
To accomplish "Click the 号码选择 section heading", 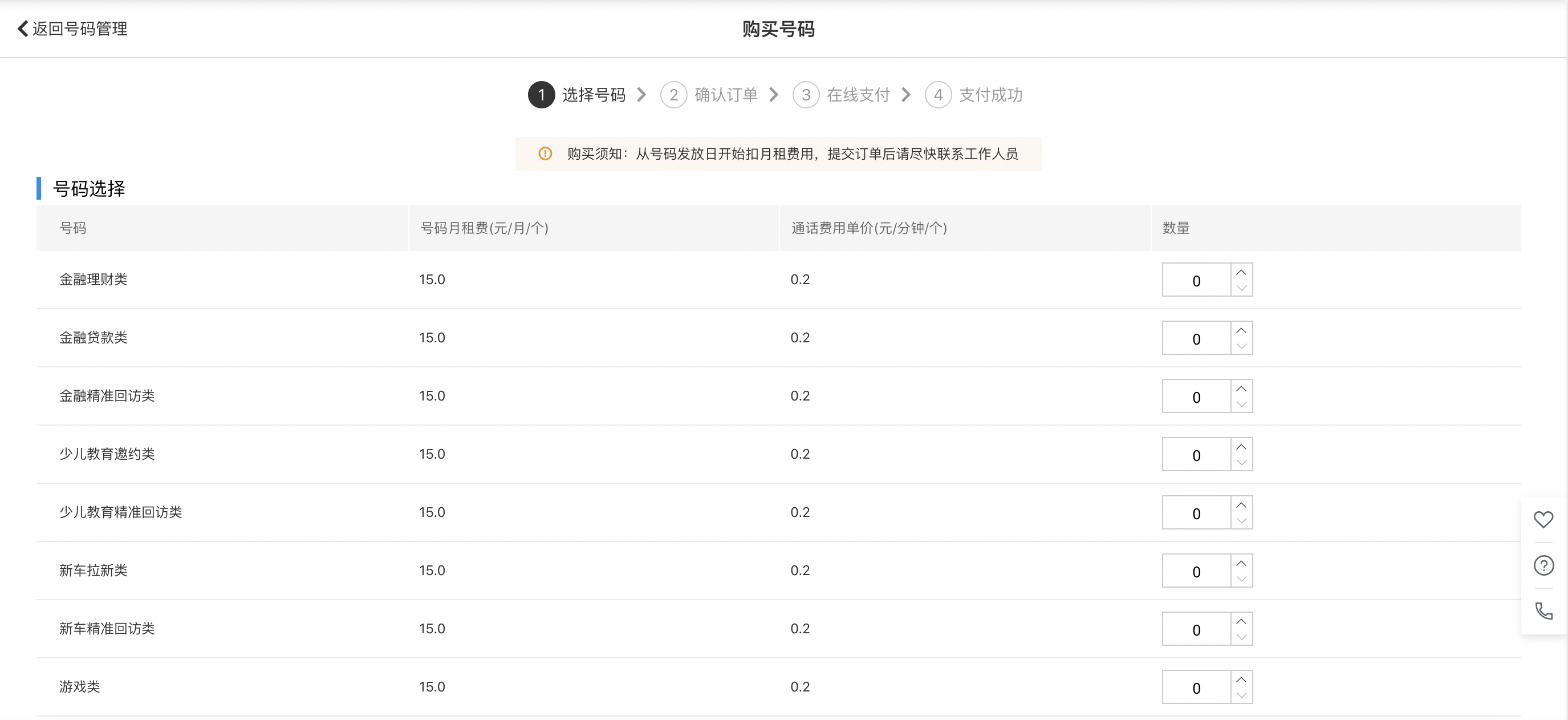I will [89, 188].
